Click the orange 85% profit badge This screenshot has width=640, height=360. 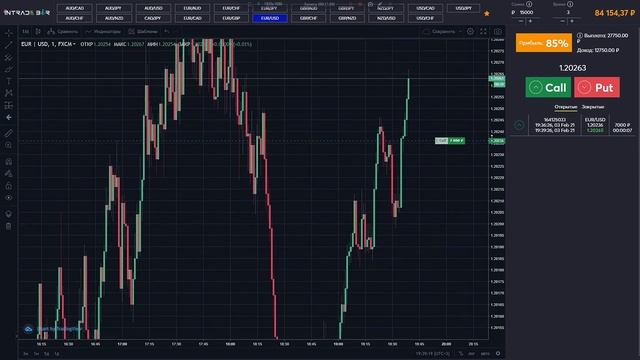pyautogui.click(x=544, y=43)
